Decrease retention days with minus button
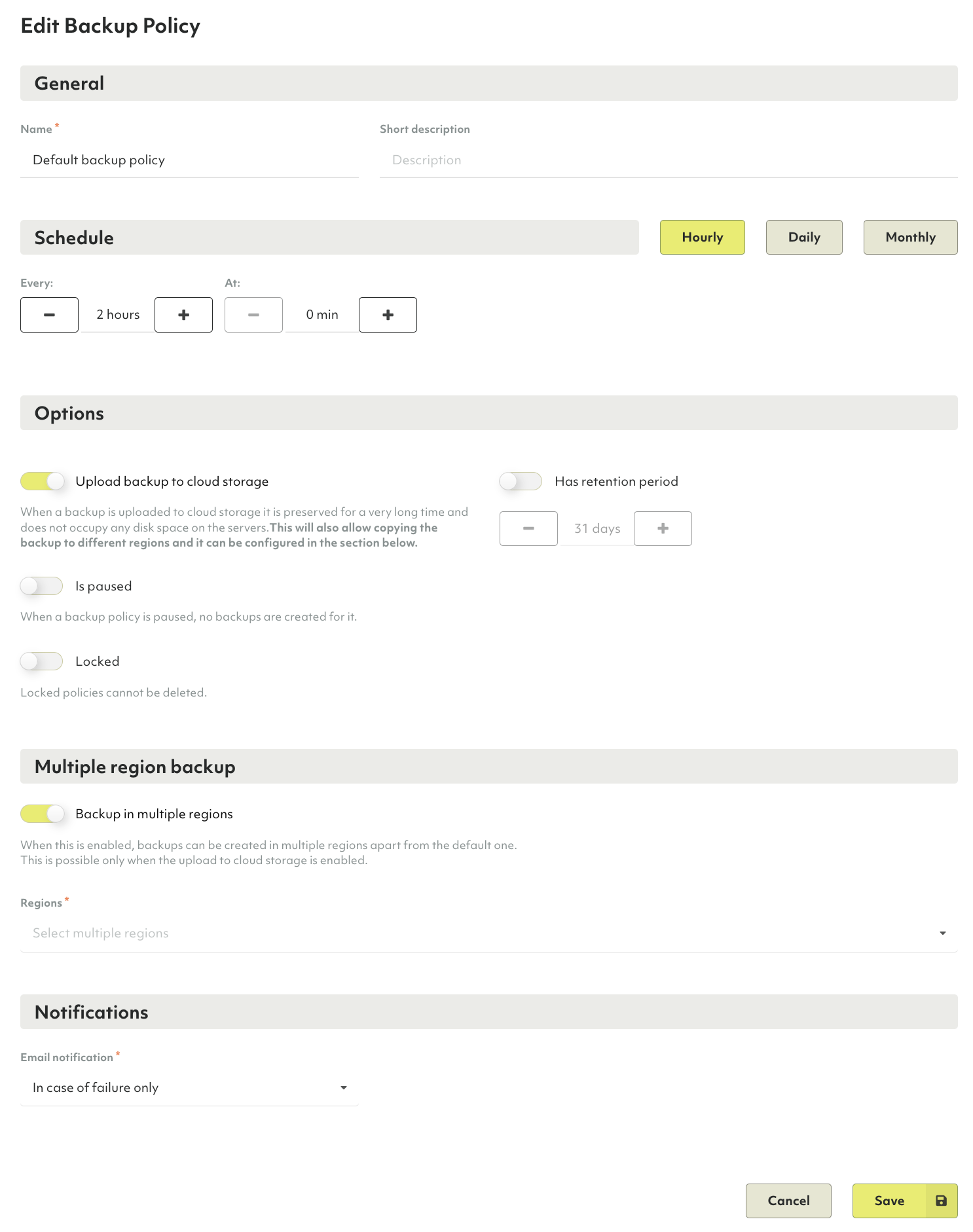 tap(528, 528)
